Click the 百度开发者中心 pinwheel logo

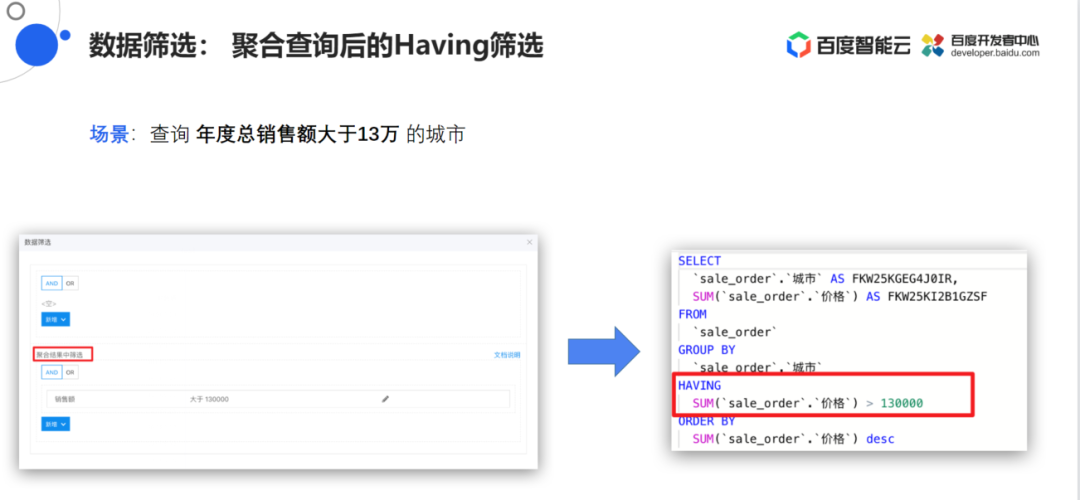933,45
